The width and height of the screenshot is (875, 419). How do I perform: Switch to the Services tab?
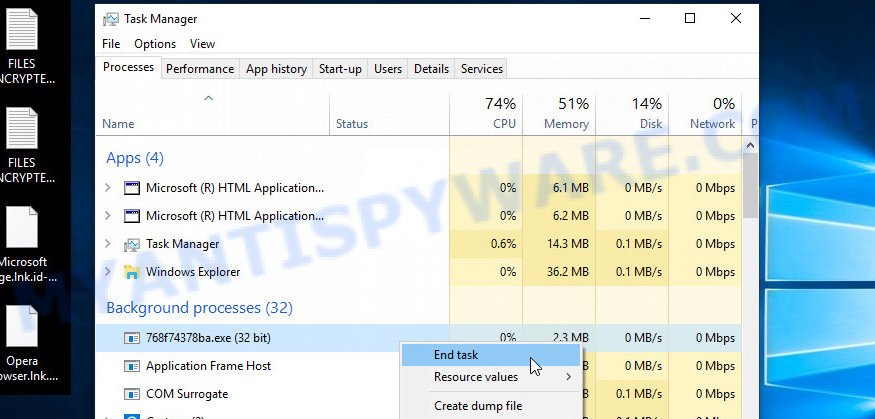482,69
